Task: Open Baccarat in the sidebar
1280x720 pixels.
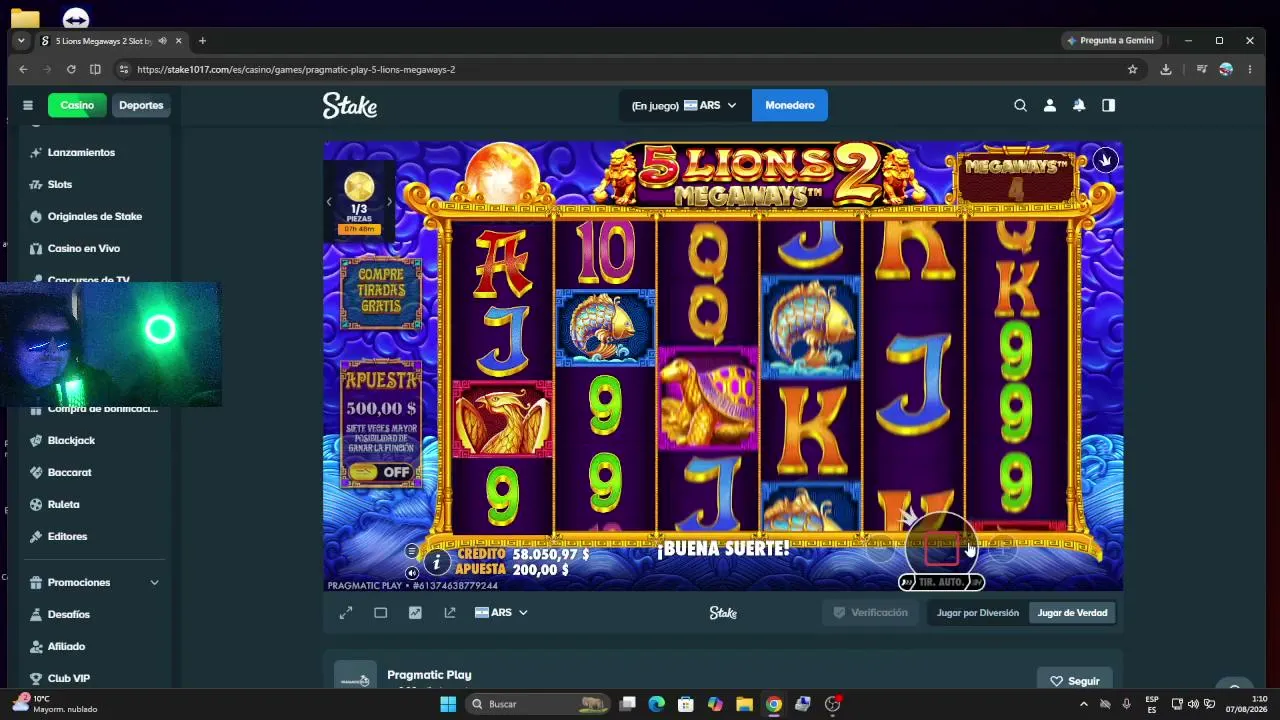Action: (69, 472)
